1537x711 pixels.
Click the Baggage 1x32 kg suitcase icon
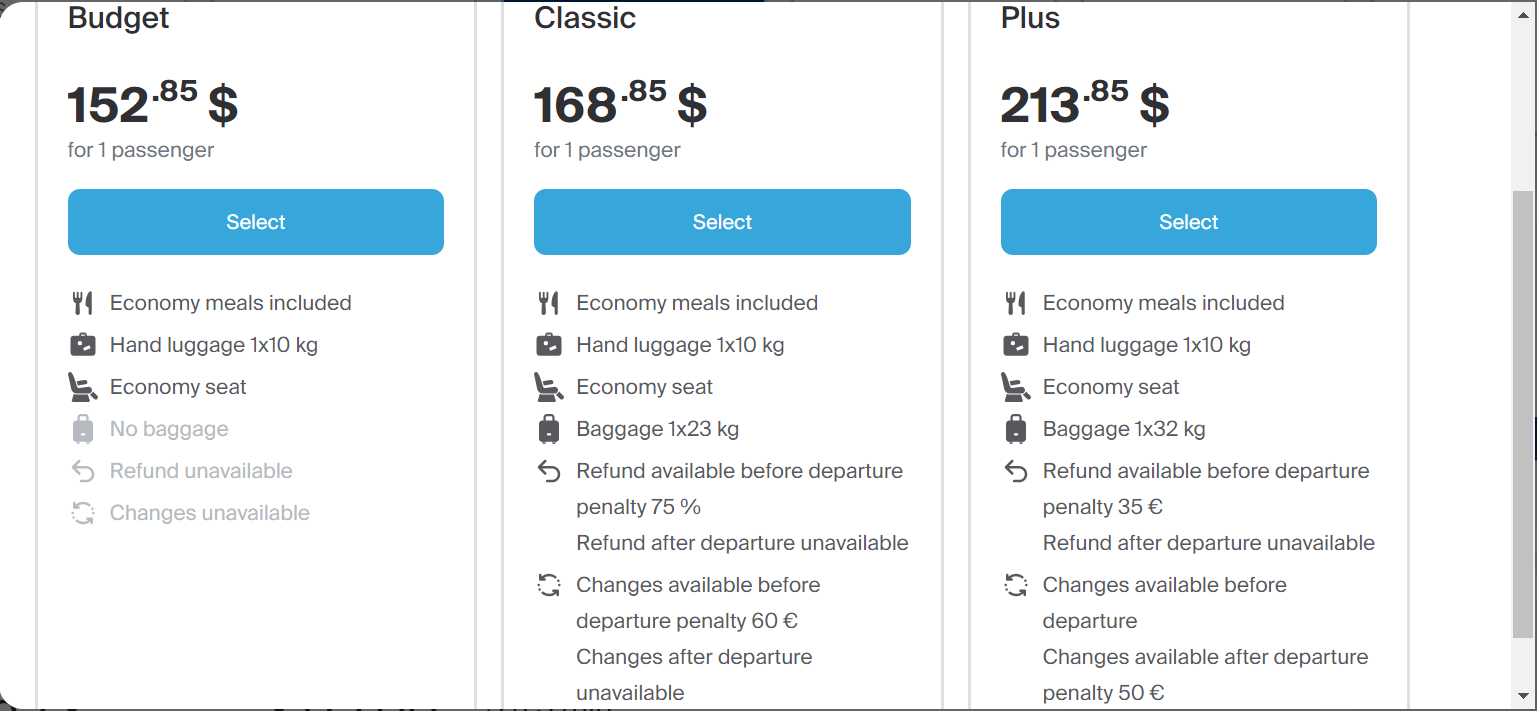pos(1015,429)
